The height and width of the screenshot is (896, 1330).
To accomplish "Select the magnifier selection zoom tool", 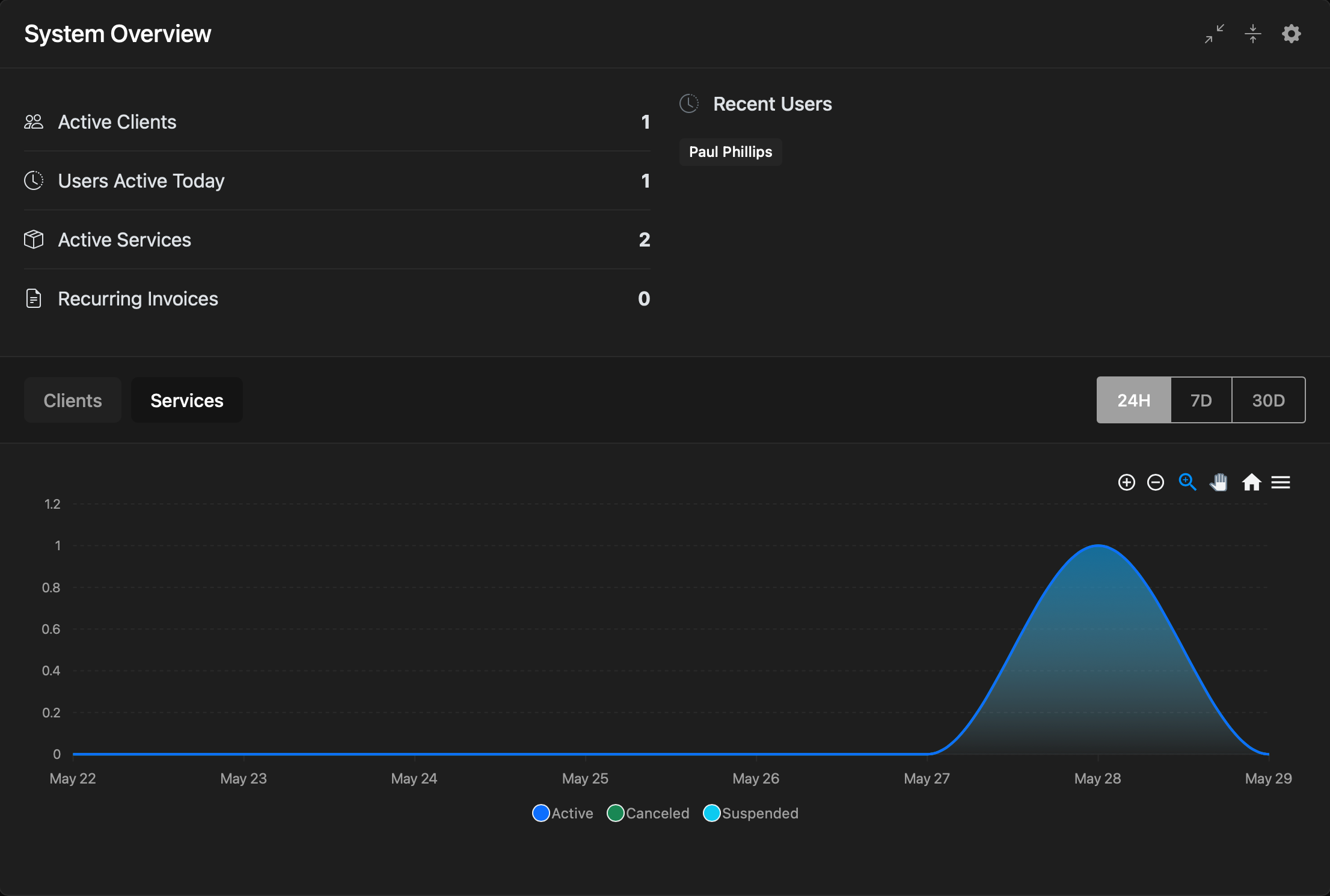I will [x=1187, y=482].
